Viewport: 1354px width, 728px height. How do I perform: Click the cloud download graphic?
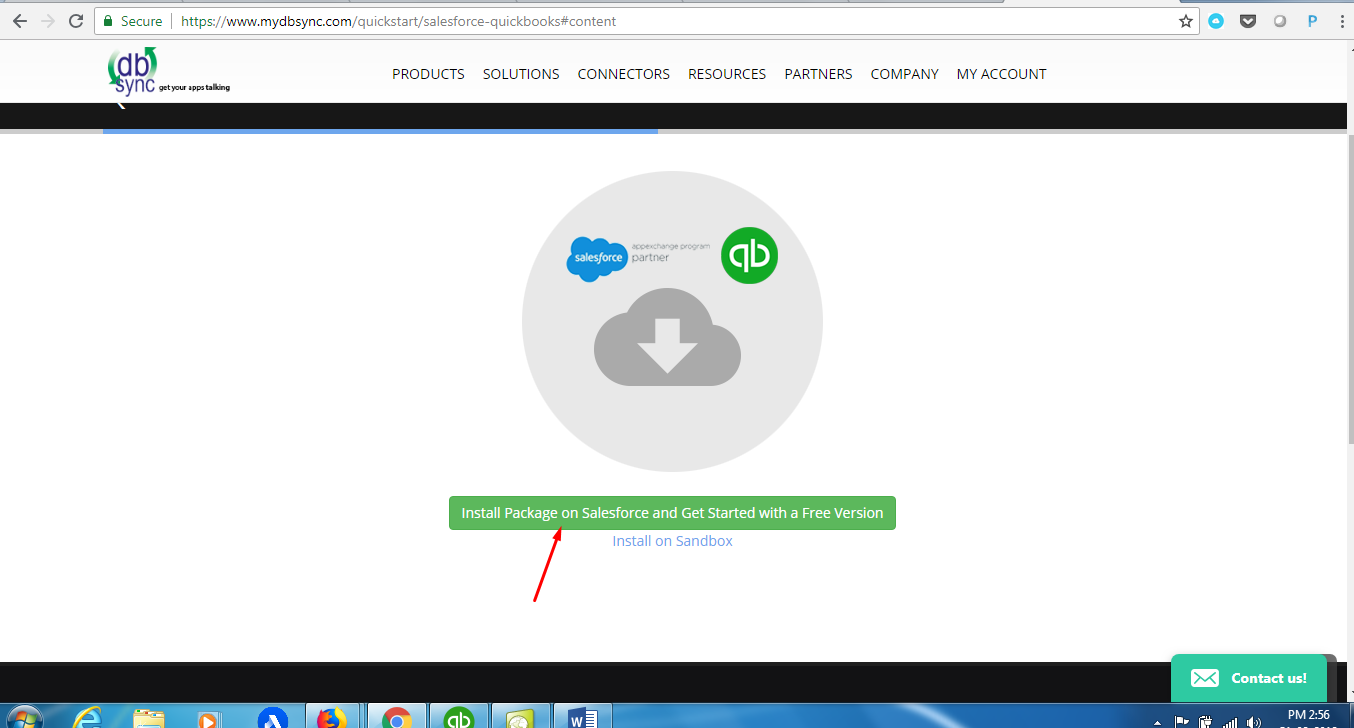pos(667,337)
